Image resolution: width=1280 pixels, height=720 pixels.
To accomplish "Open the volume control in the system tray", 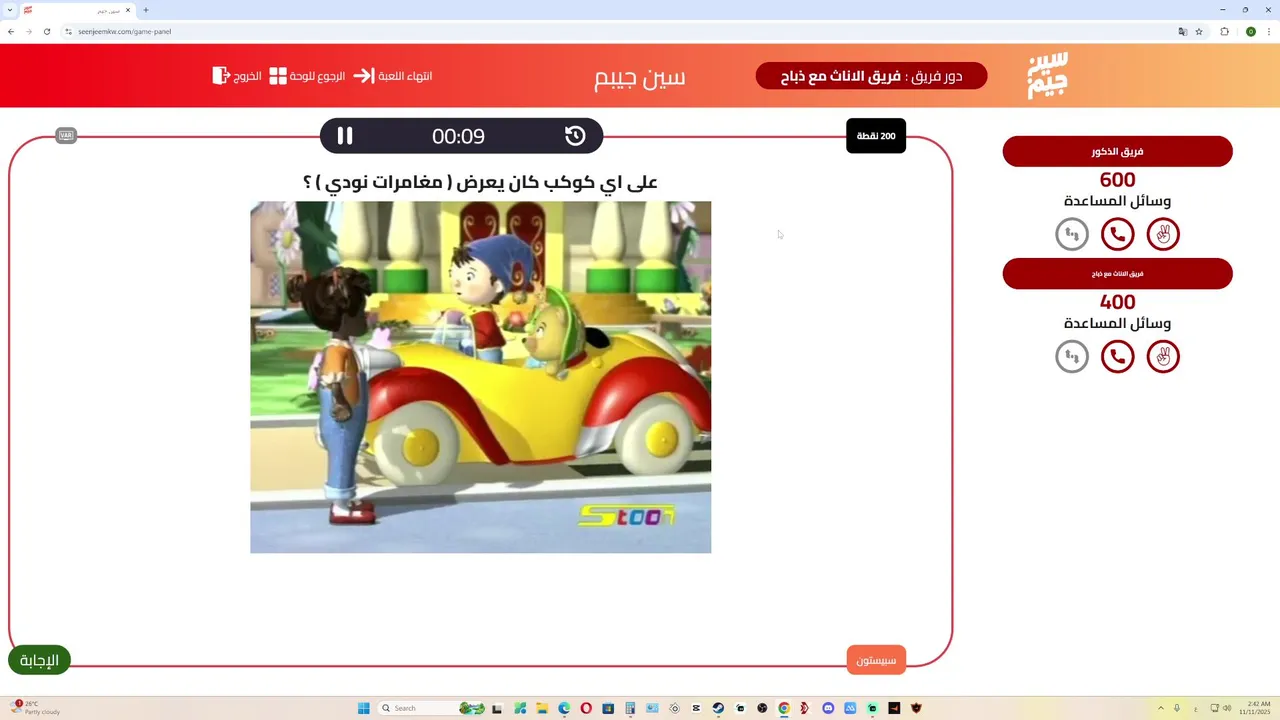I will (x=1228, y=708).
